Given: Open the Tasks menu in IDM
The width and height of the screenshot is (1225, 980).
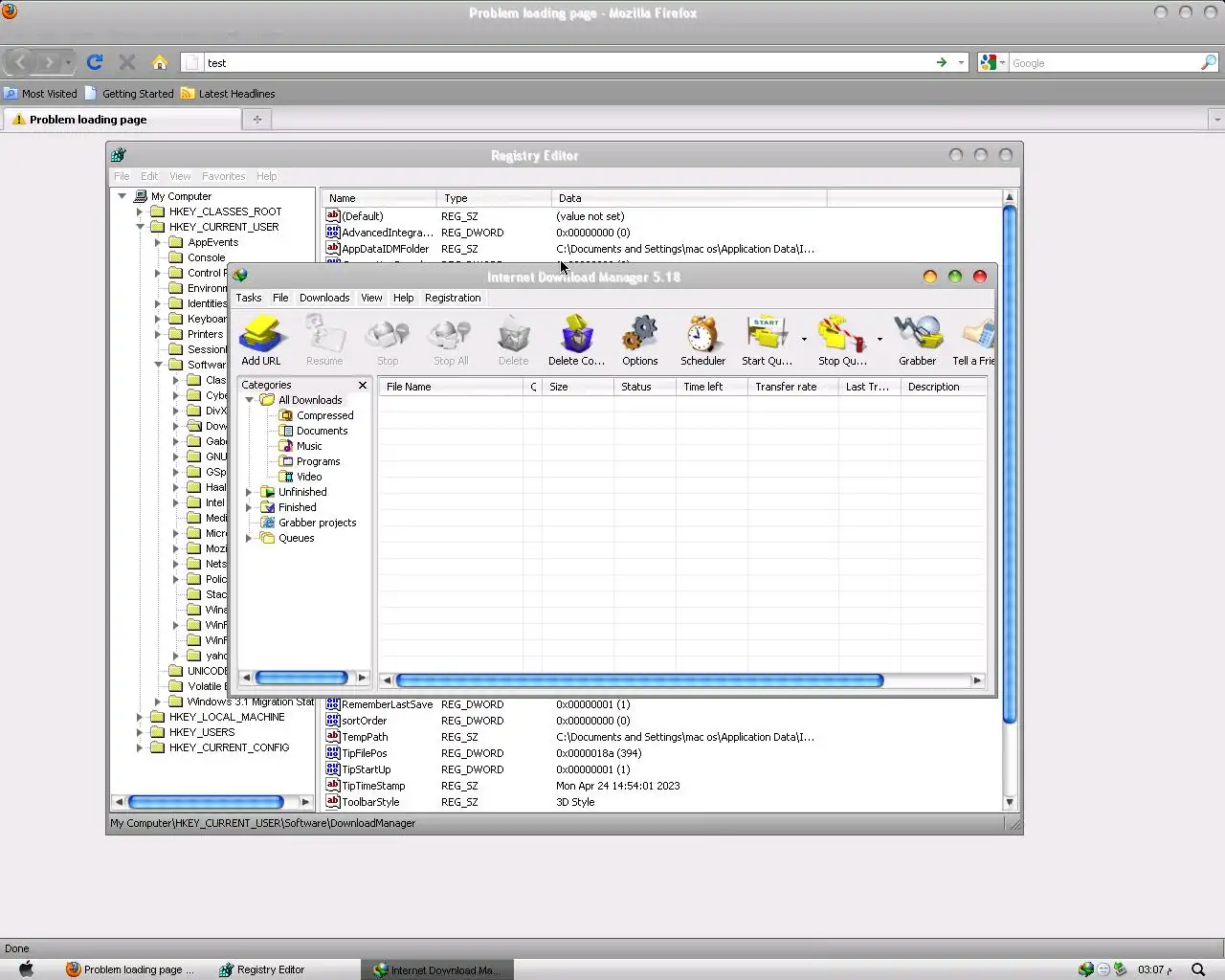Looking at the screenshot, I should 249,298.
